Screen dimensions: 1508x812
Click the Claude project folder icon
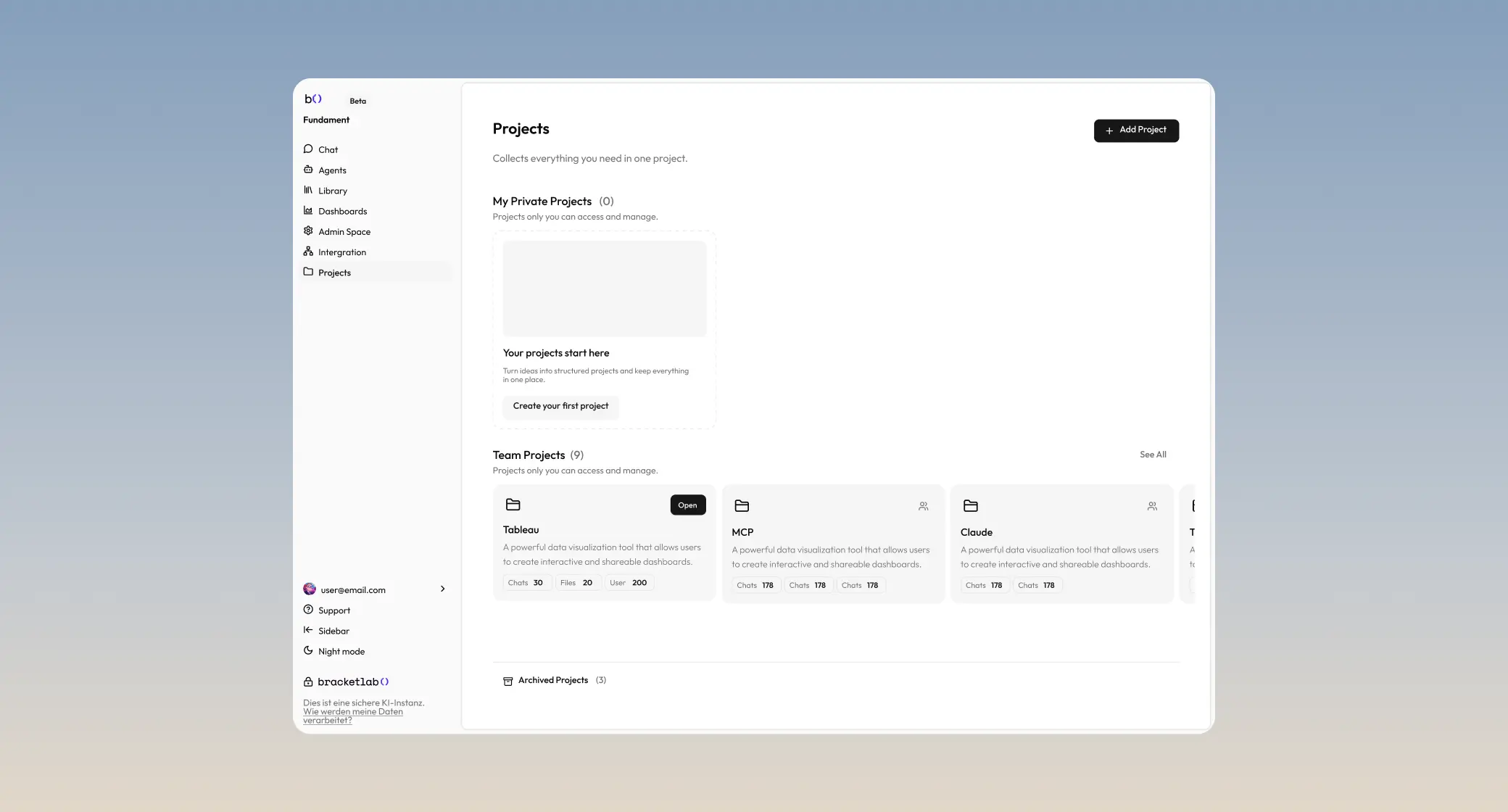(970, 505)
